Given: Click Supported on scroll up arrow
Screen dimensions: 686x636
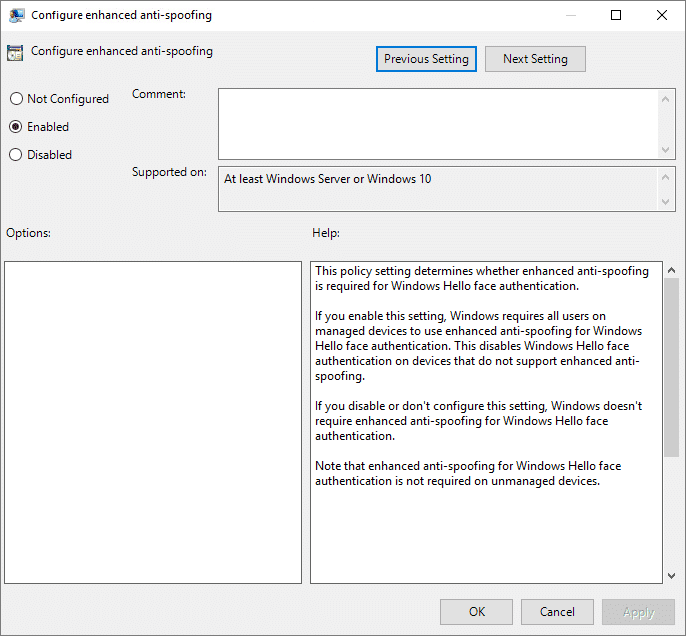Looking at the screenshot, I should coord(665,177).
